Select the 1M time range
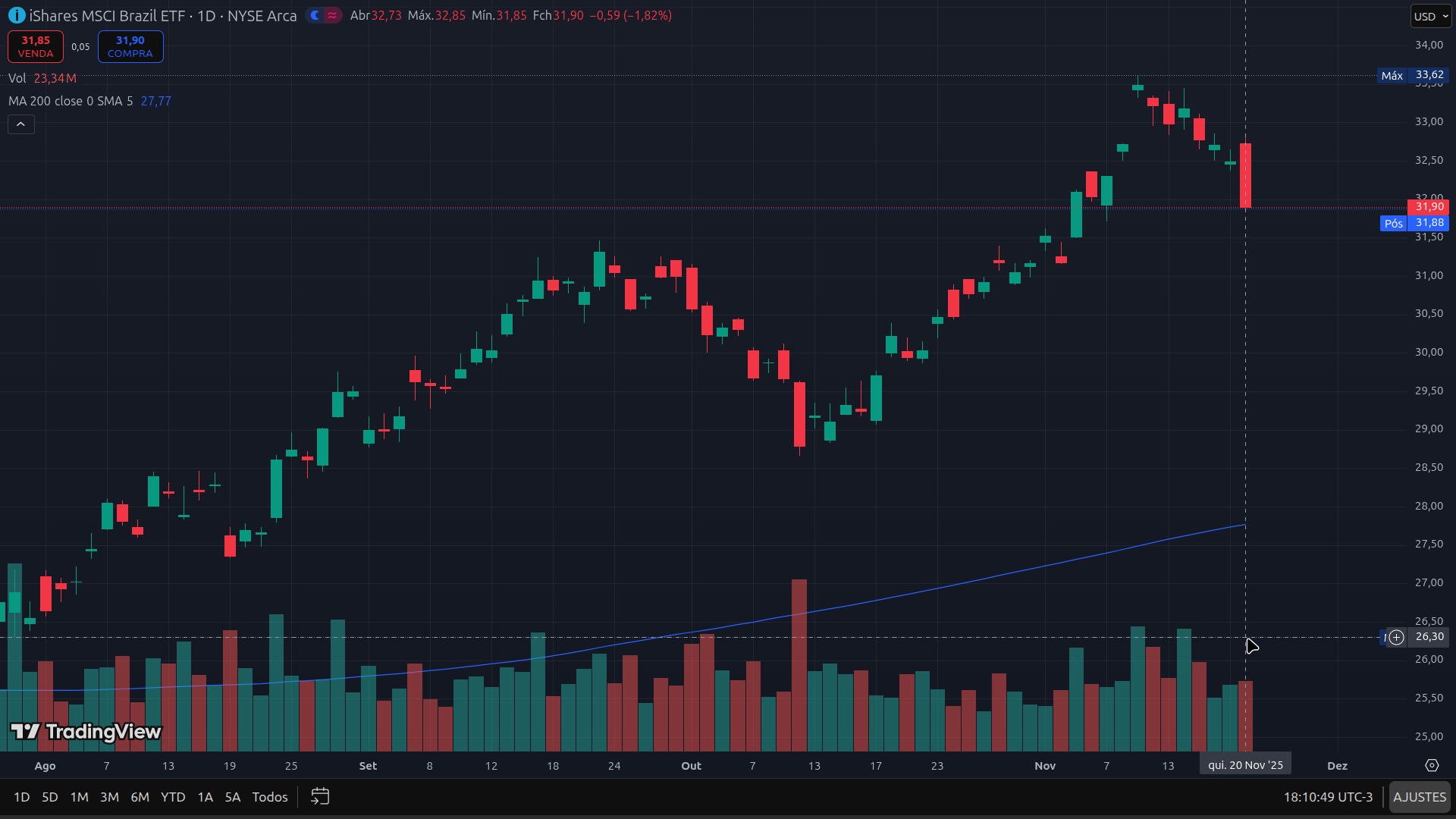This screenshot has width=1456, height=819. coord(79,797)
